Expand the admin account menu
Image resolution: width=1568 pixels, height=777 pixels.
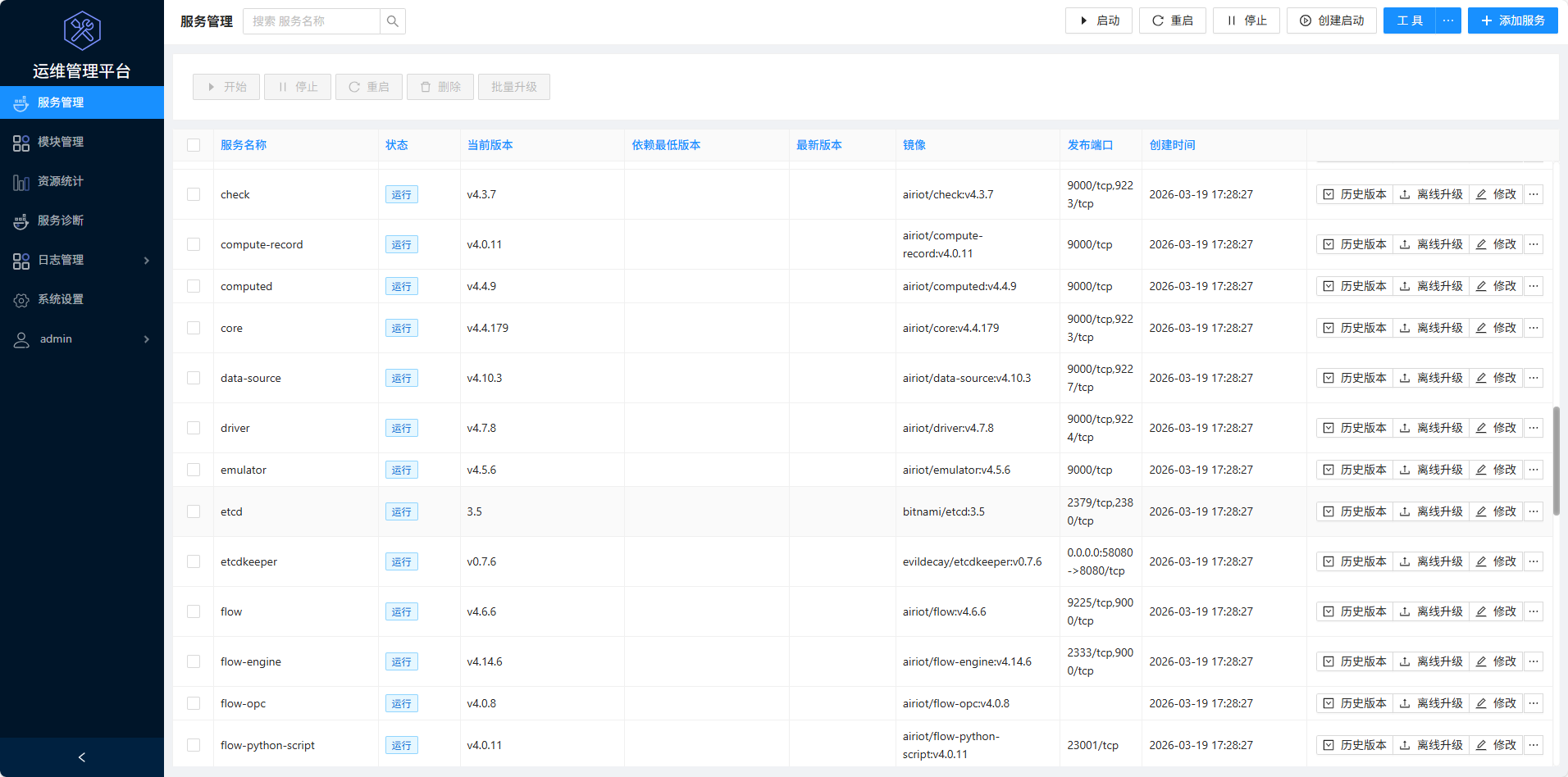pos(82,339)
